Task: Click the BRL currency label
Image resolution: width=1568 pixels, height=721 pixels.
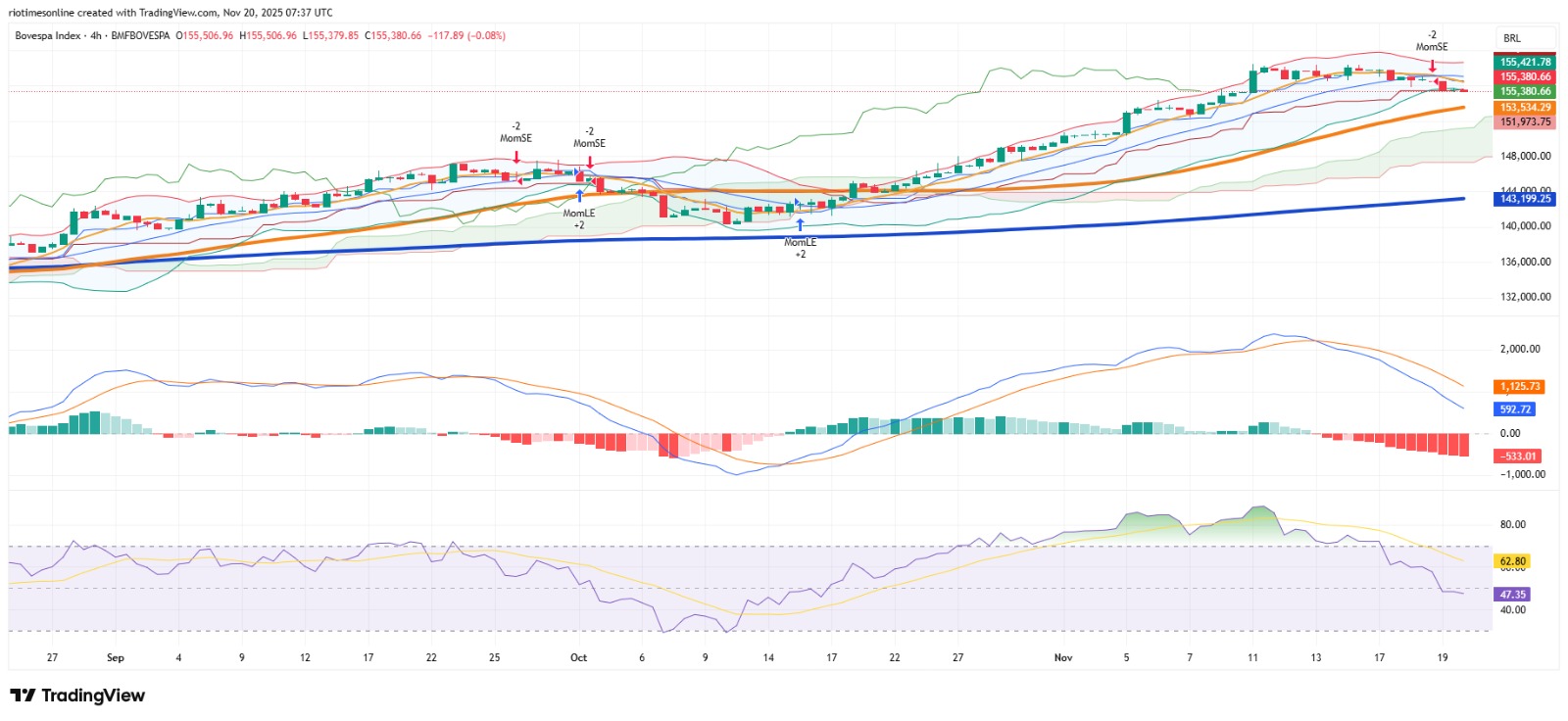Action: [1512, 38]
